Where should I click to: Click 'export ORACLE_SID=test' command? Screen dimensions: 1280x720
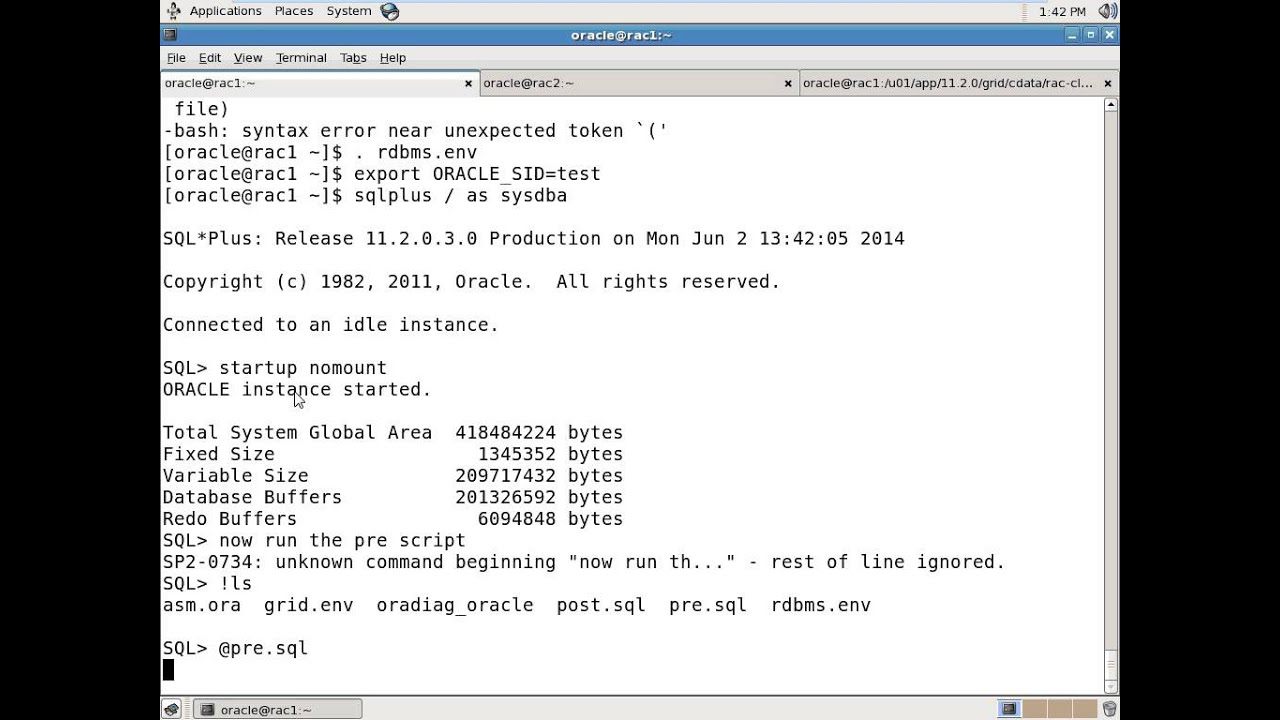477,174
